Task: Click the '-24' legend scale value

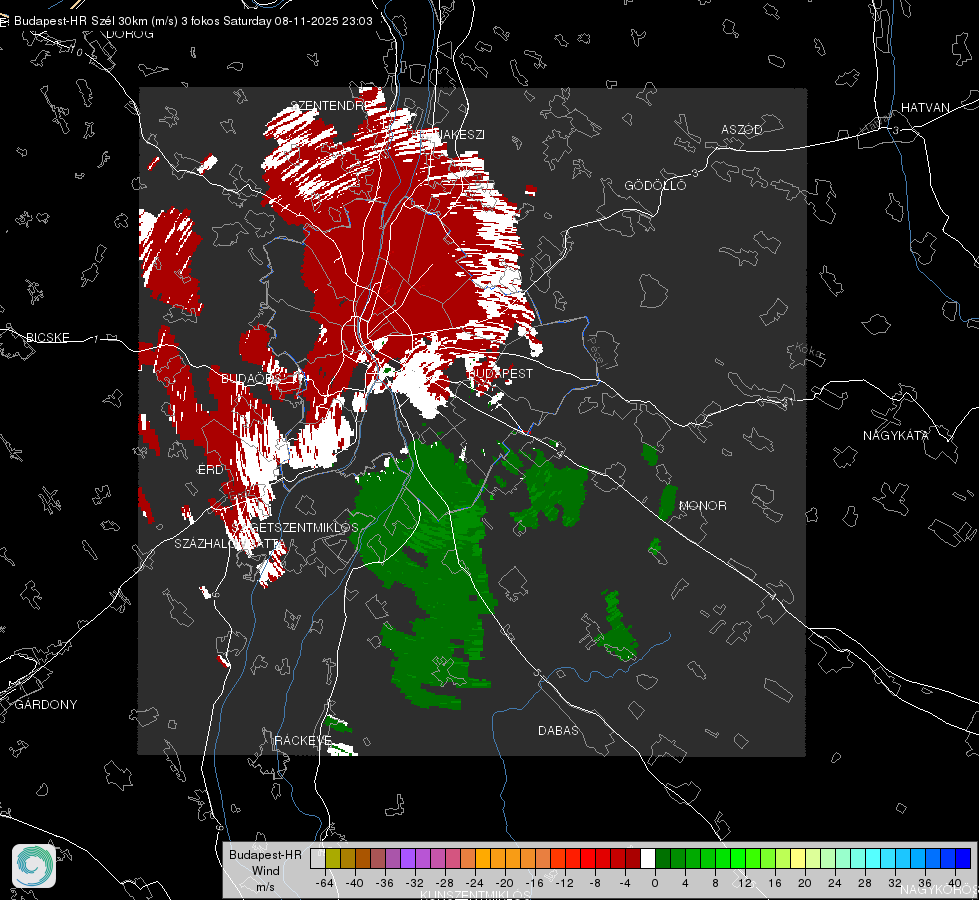Action: (475, 883)
